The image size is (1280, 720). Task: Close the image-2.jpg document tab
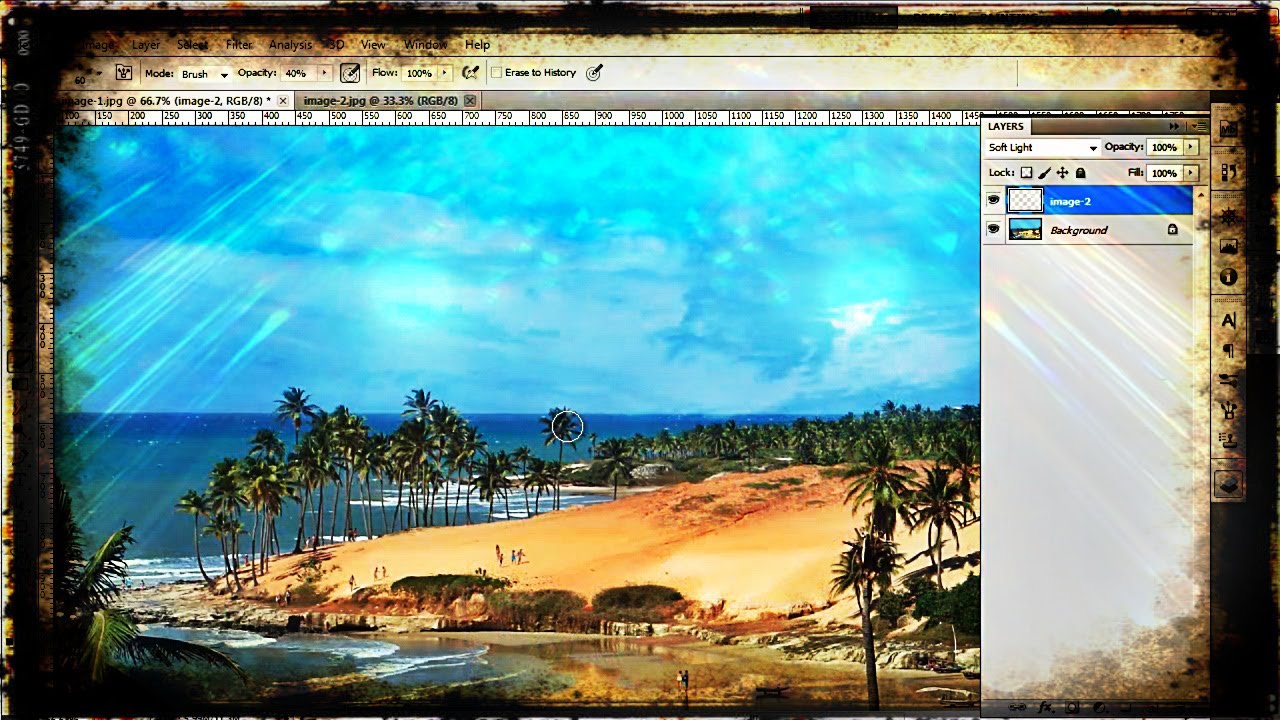coord(470,101)
